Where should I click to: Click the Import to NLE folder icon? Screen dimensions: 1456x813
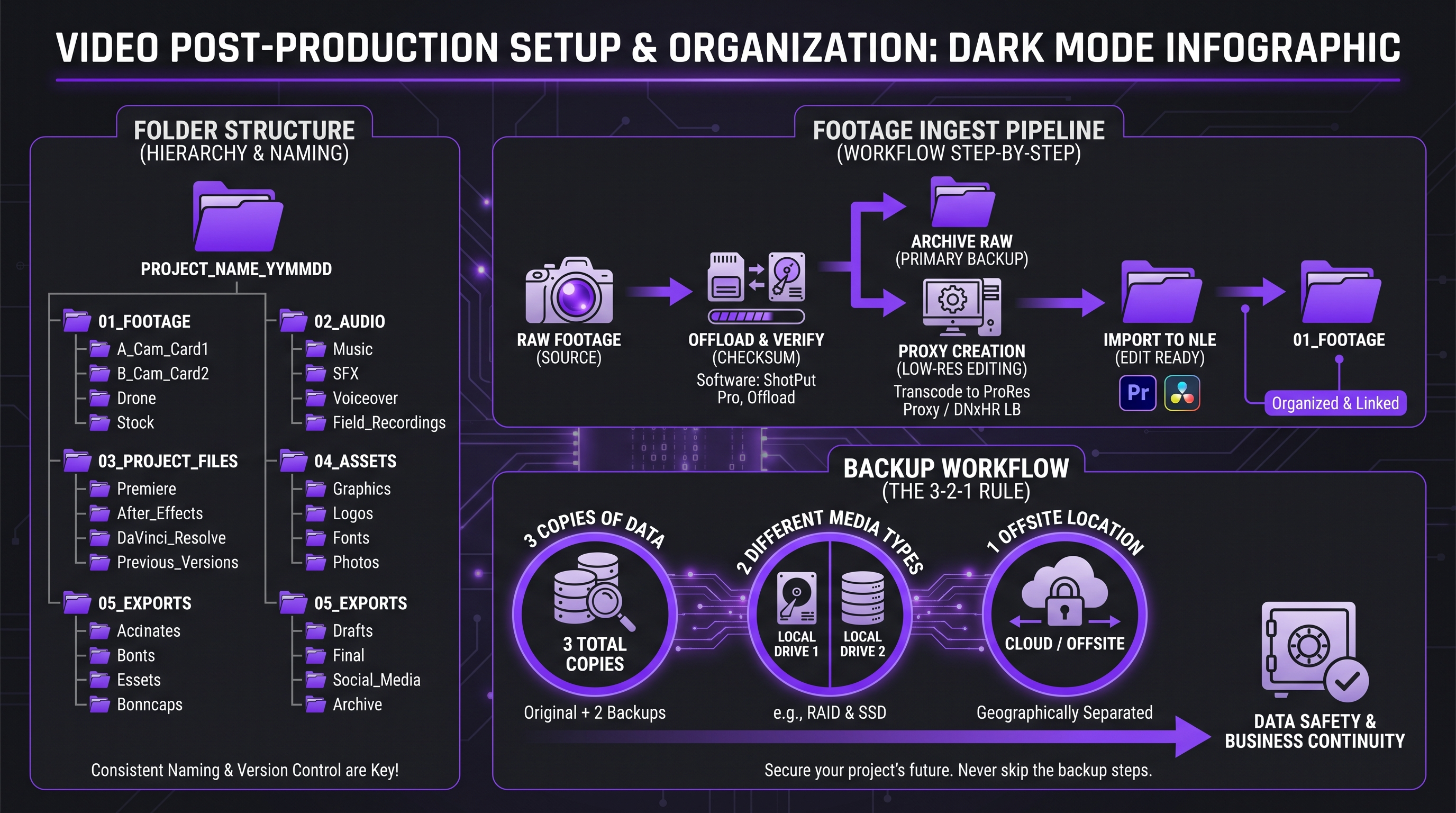click(x=1161, y=292)
